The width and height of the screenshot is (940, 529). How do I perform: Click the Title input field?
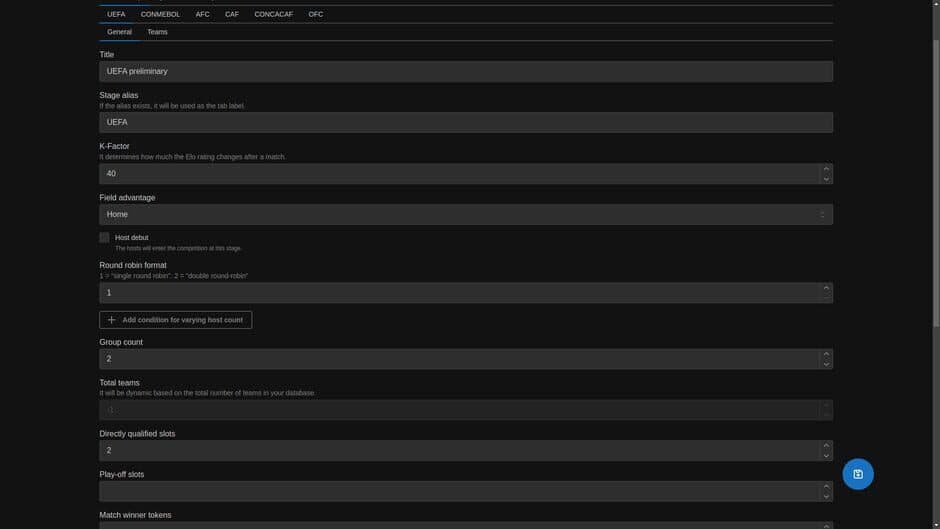[x=466, y=71]
